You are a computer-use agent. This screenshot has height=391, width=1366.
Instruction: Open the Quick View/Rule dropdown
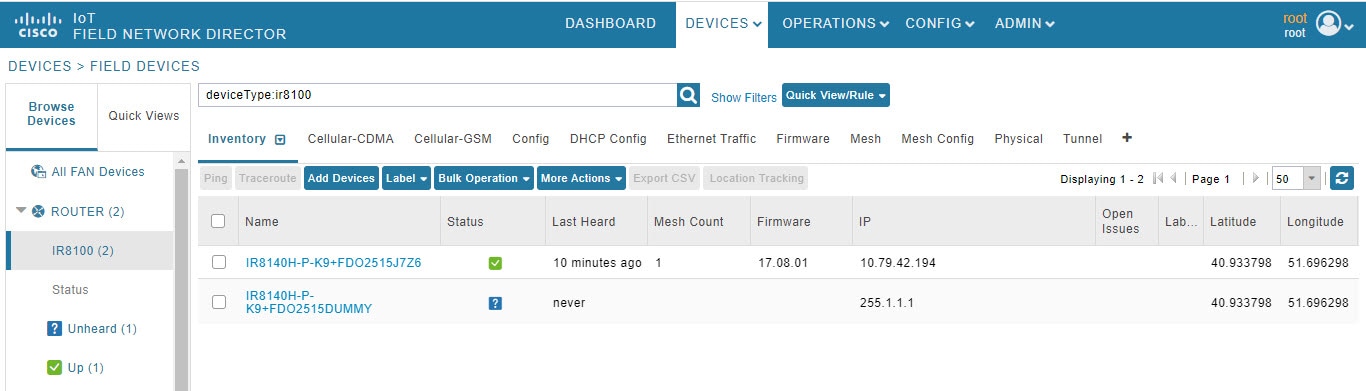click(835, 95)
